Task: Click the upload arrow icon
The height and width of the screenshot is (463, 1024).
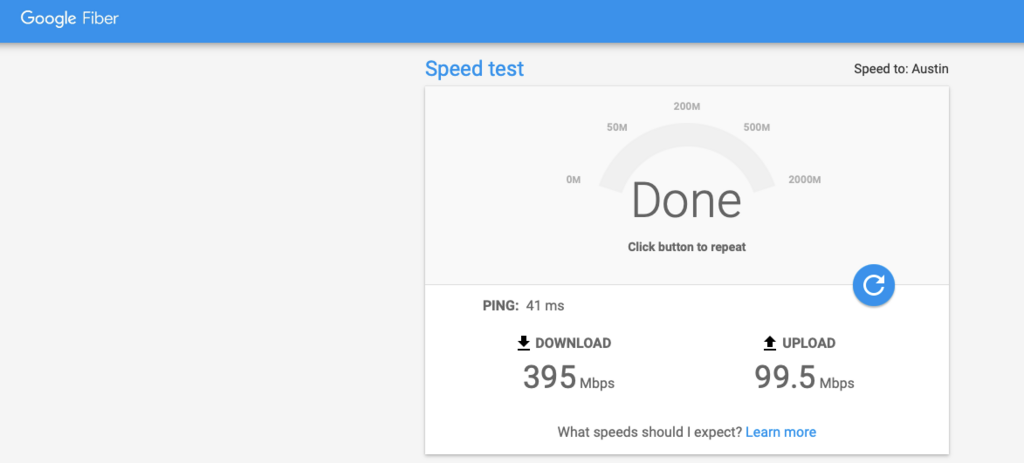Action: pos(769,343)
